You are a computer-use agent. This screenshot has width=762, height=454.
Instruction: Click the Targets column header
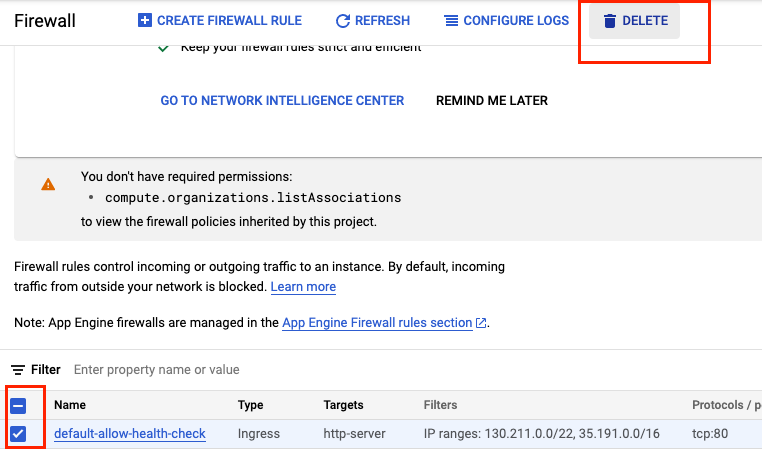(343, 405)
